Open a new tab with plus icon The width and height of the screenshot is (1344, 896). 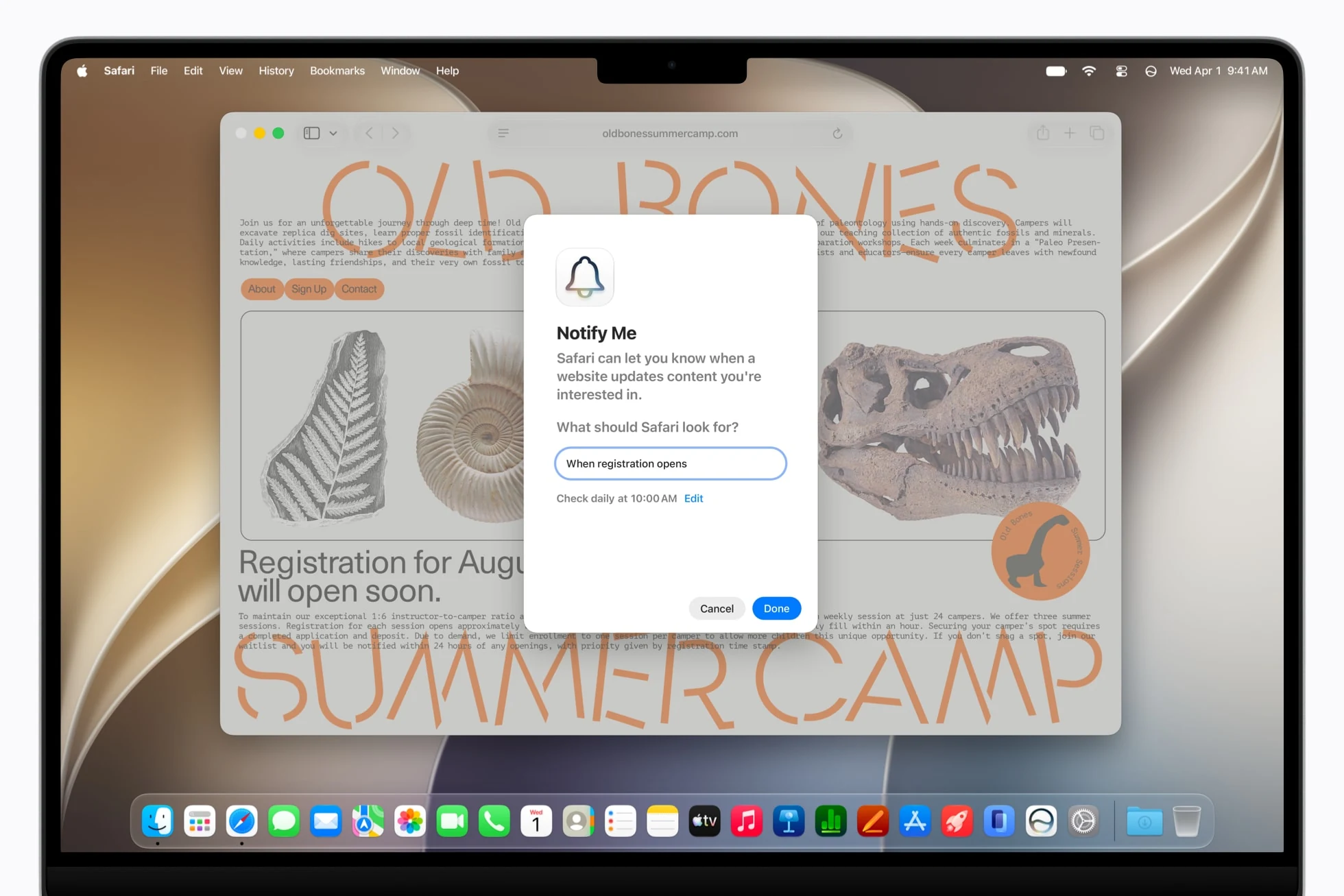pyautogui.click(x=1070, y=133)
